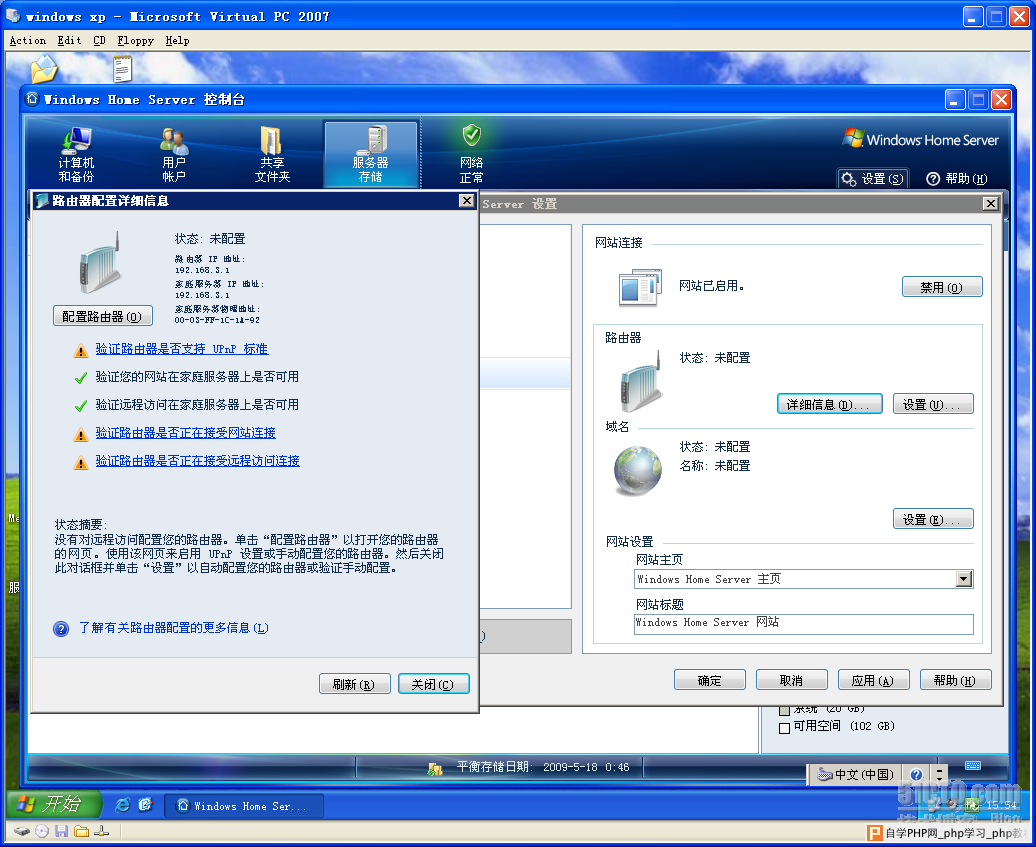
Task: Click the 中文(中国) language bar indicator
Action: point(856,774)
